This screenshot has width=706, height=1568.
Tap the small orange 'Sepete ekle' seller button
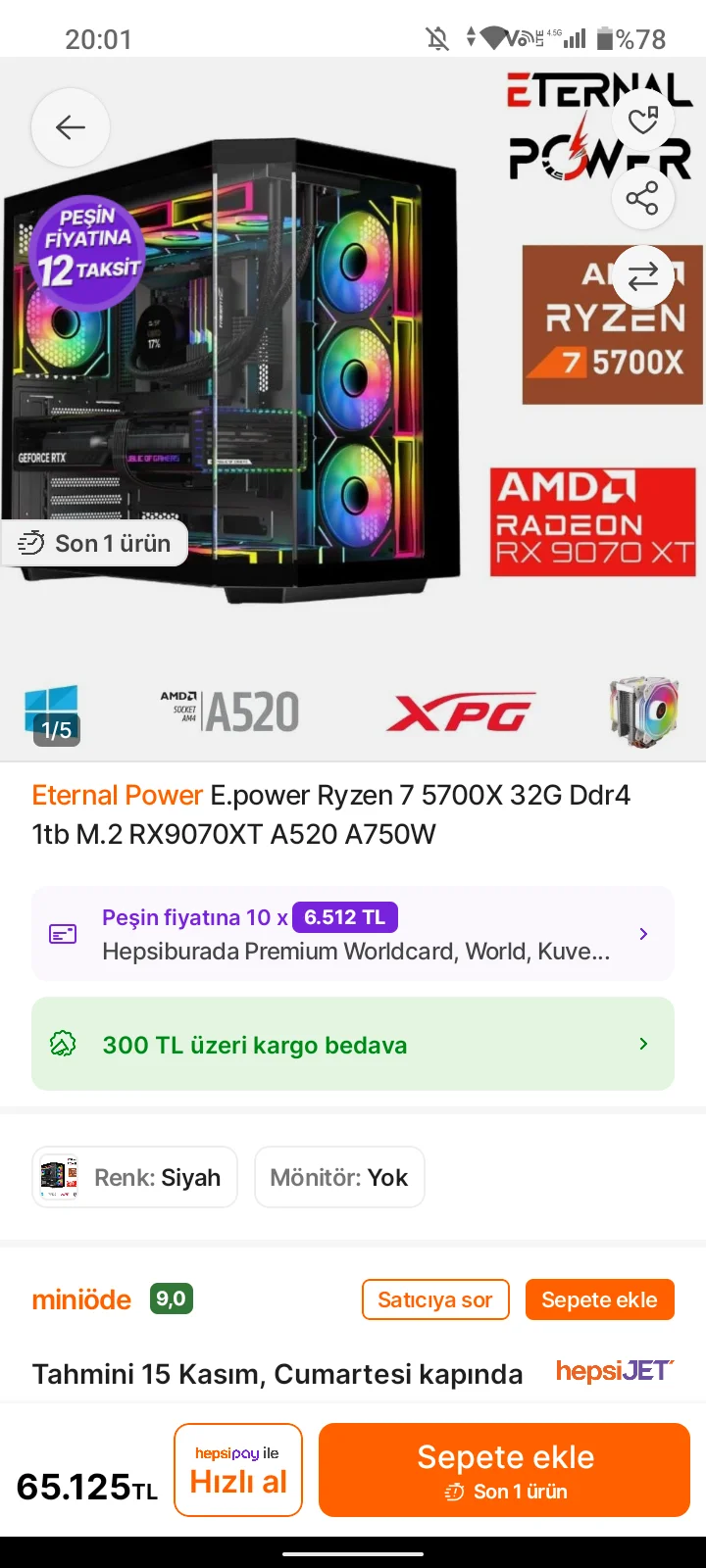click(599, 1299)
